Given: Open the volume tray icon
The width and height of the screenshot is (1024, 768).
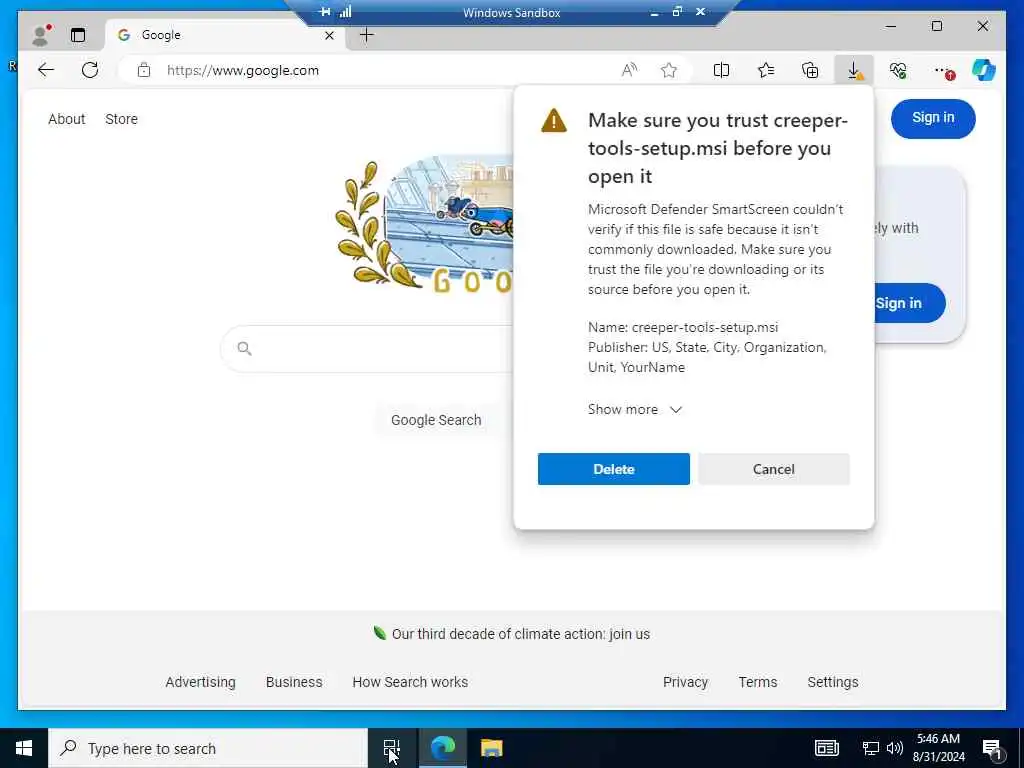Looking at the screenshot, I should pos(895,748).
